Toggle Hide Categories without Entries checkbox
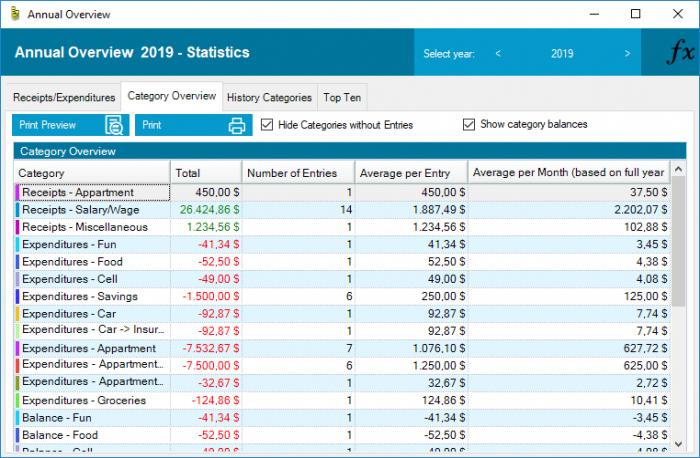The image size is (700, 458). [267, 125]
